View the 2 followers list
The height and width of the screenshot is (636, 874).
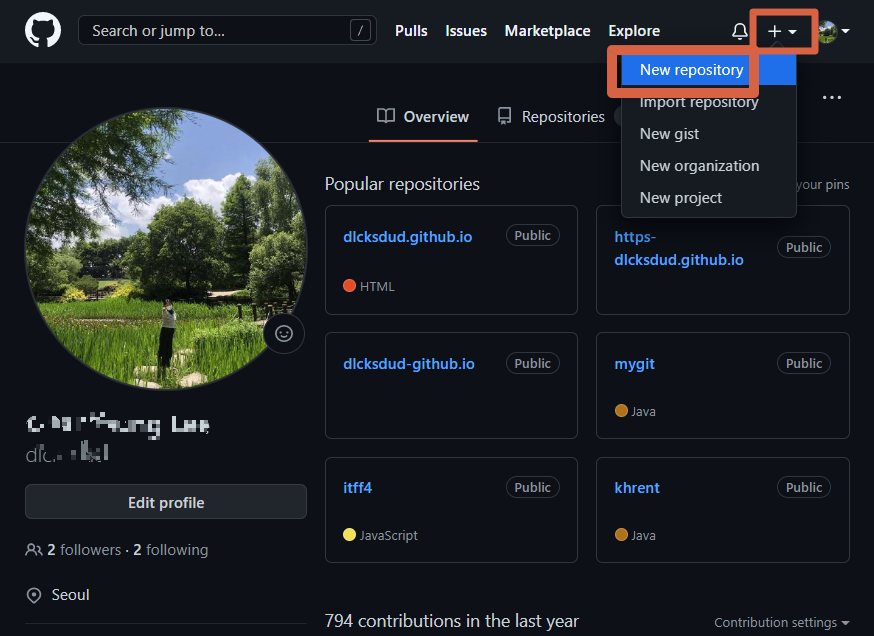click(84, 550)
